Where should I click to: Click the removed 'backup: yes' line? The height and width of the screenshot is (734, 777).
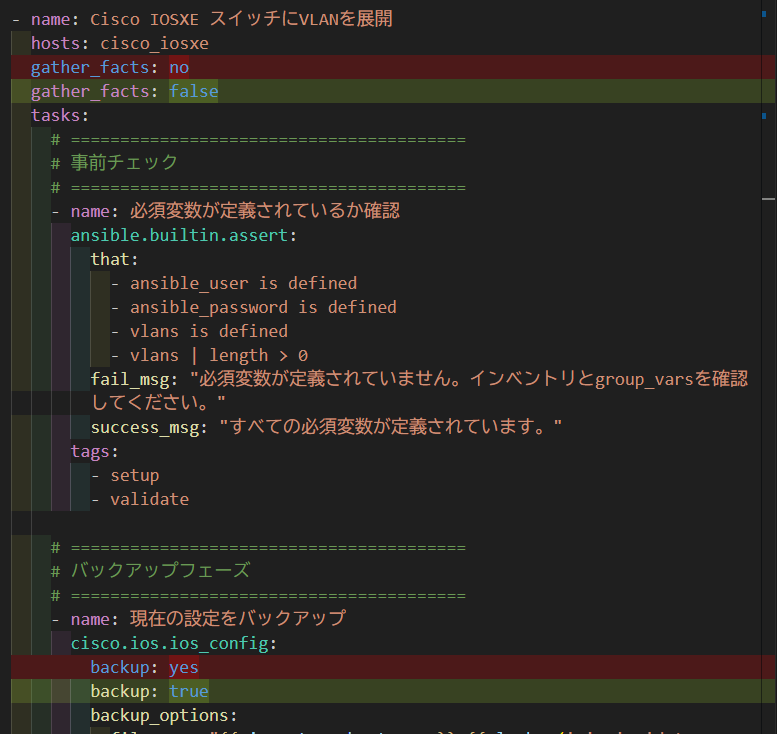point(144,667)
